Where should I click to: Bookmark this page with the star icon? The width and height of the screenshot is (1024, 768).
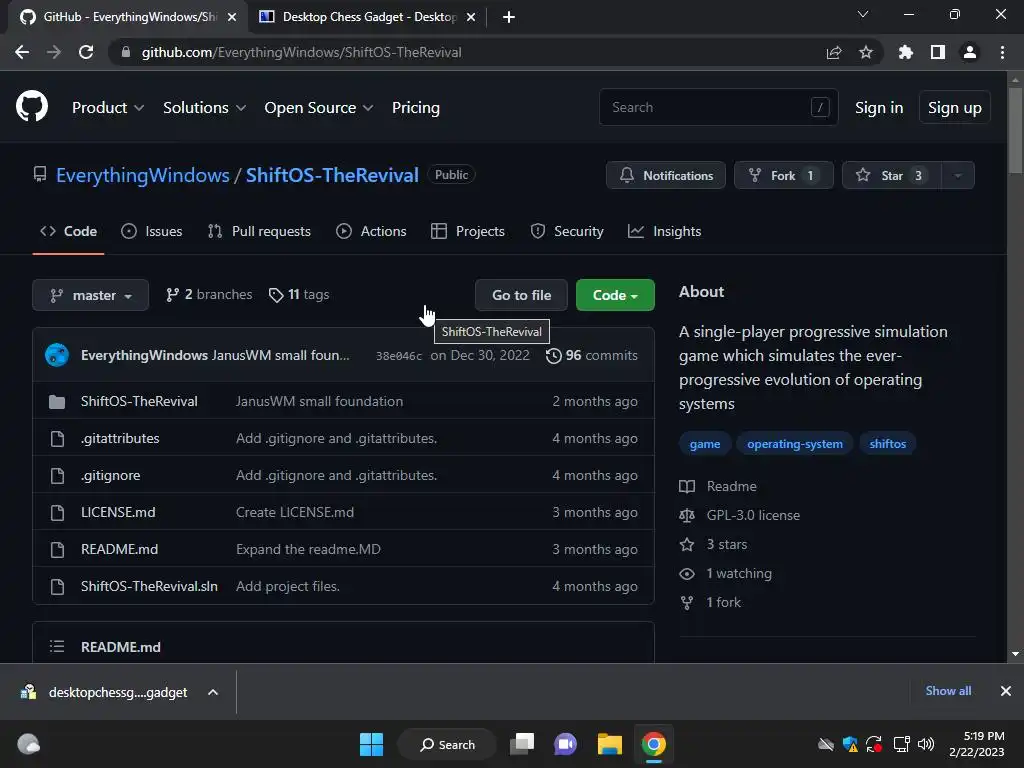tap(866, 52)
